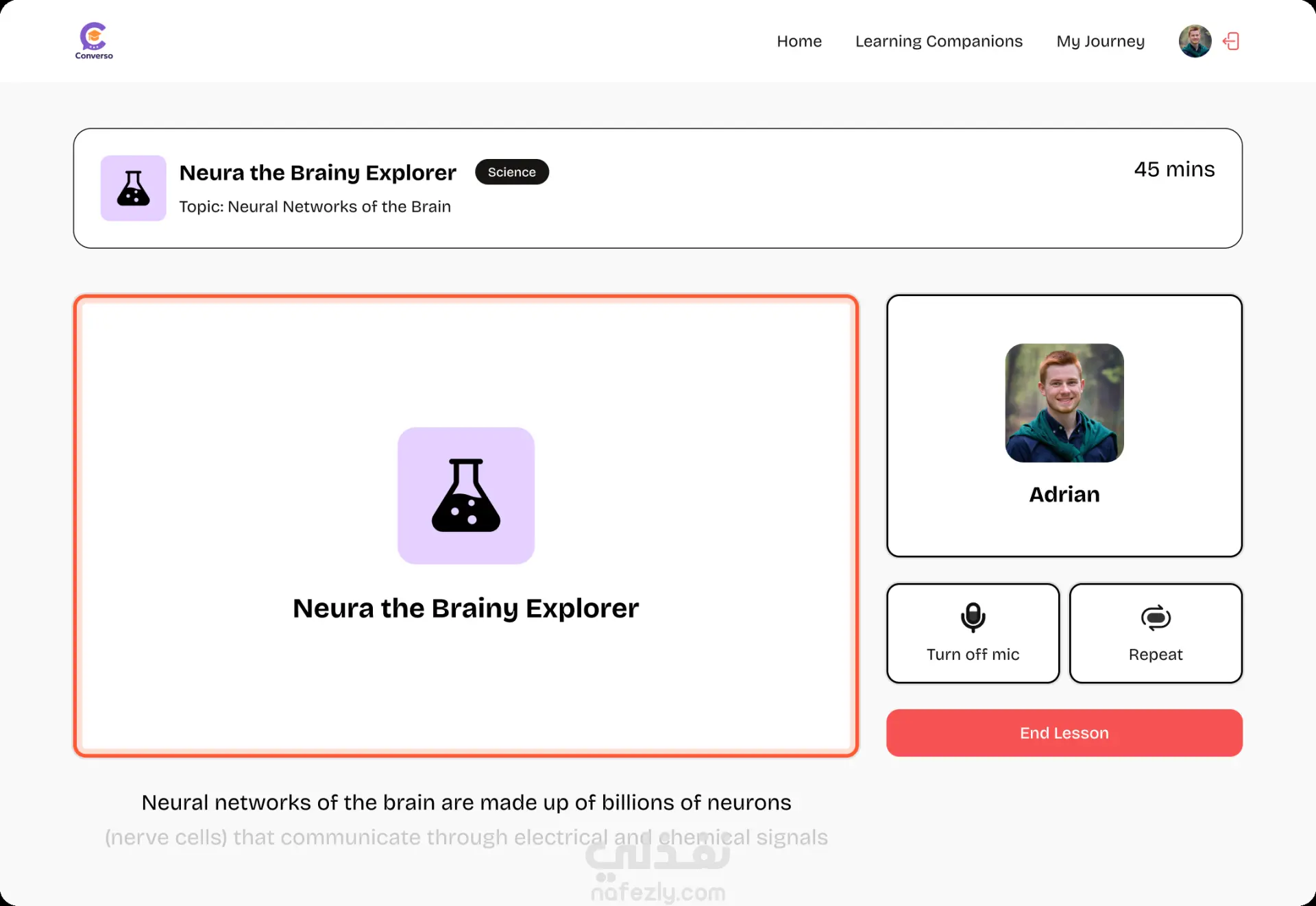End the lesson with red button

point(1064,733)
